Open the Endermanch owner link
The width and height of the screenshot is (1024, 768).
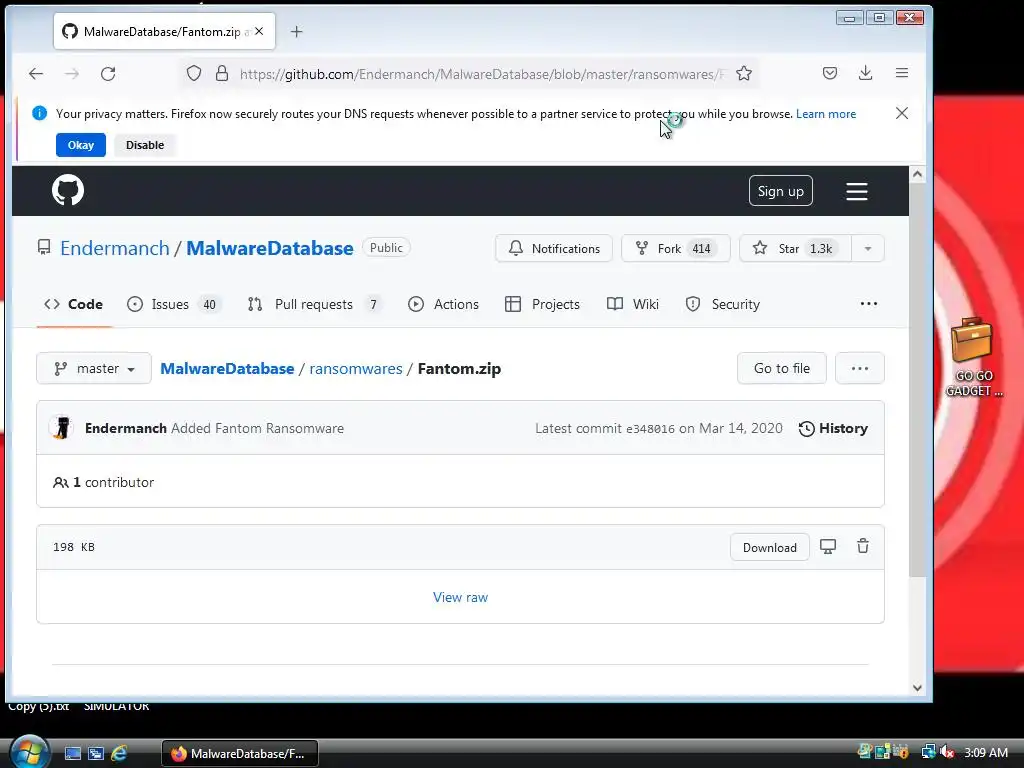click(x=115, y=248)
